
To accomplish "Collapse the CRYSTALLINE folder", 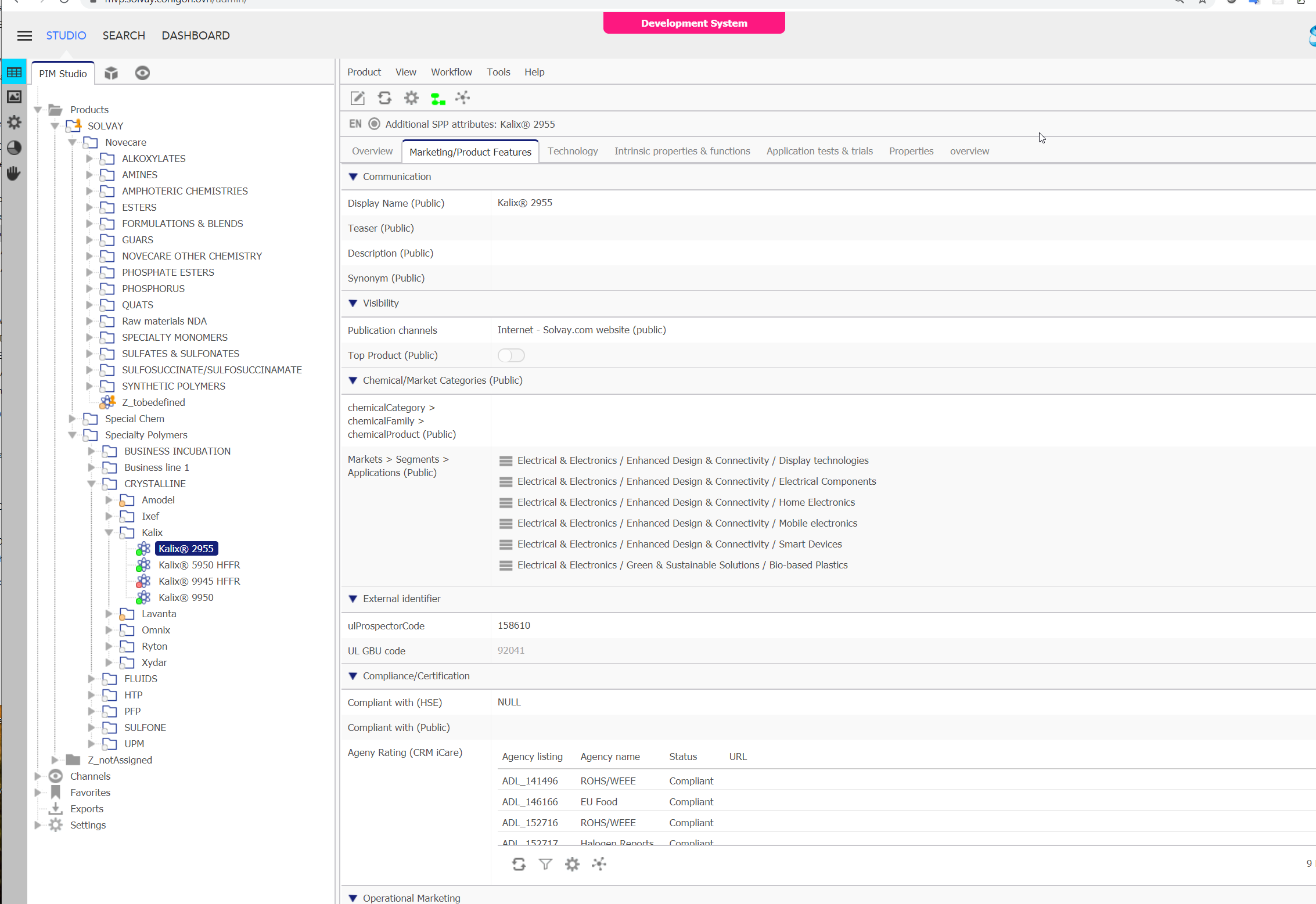I will 91,484.
